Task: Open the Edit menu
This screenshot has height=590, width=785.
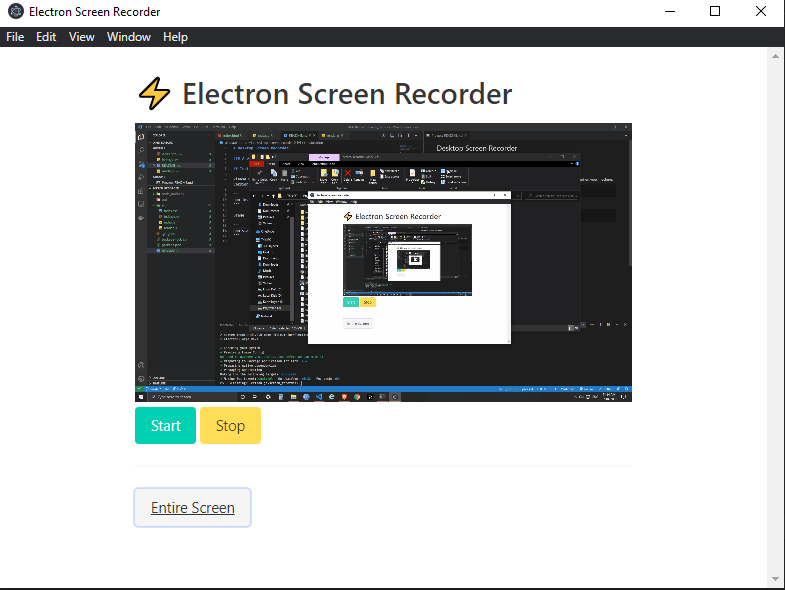Action: [46, 37]
